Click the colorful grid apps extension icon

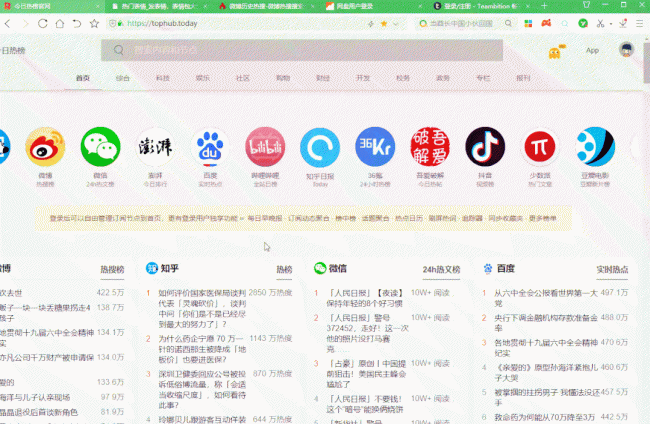tap(528, 24)
